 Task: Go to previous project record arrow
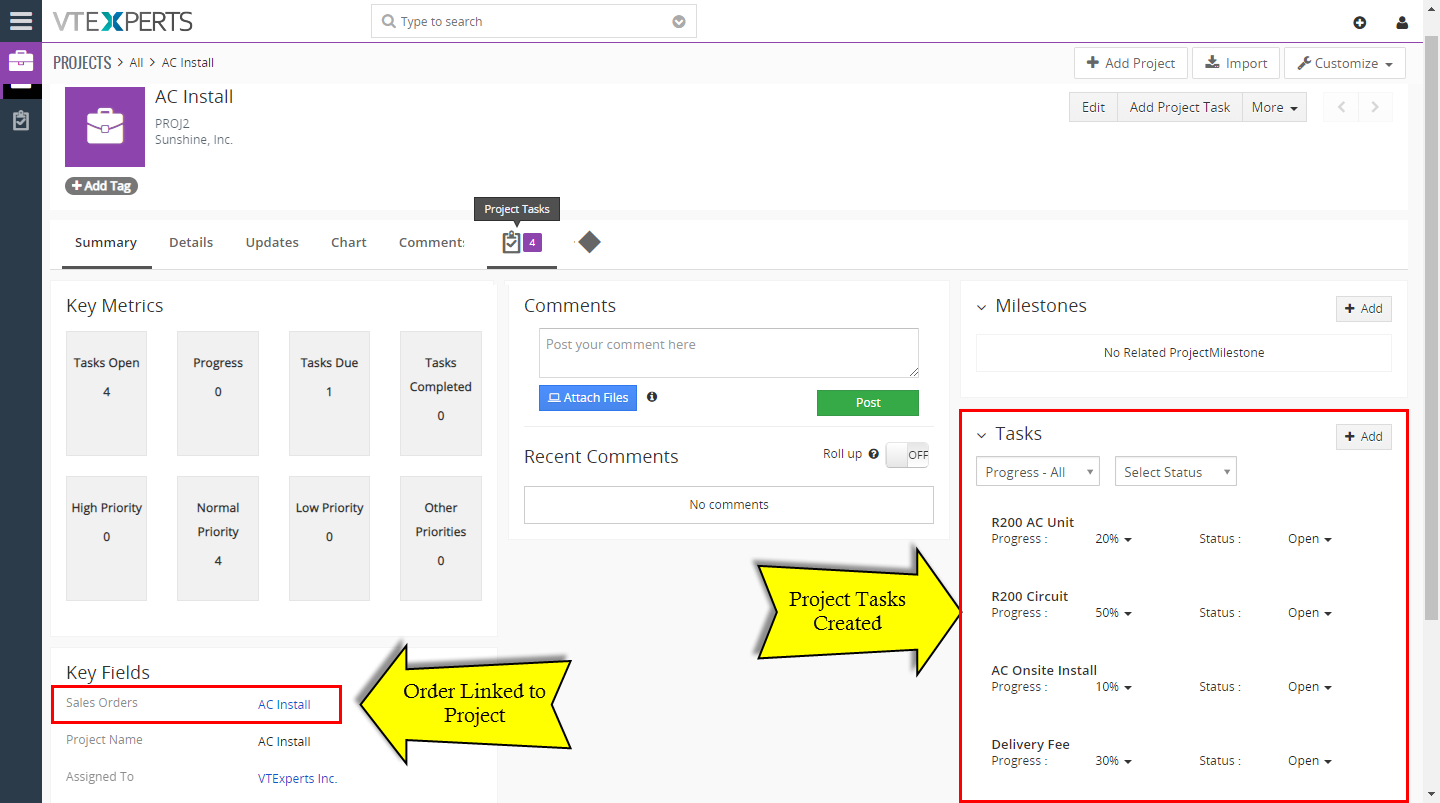click(1342, 107)
